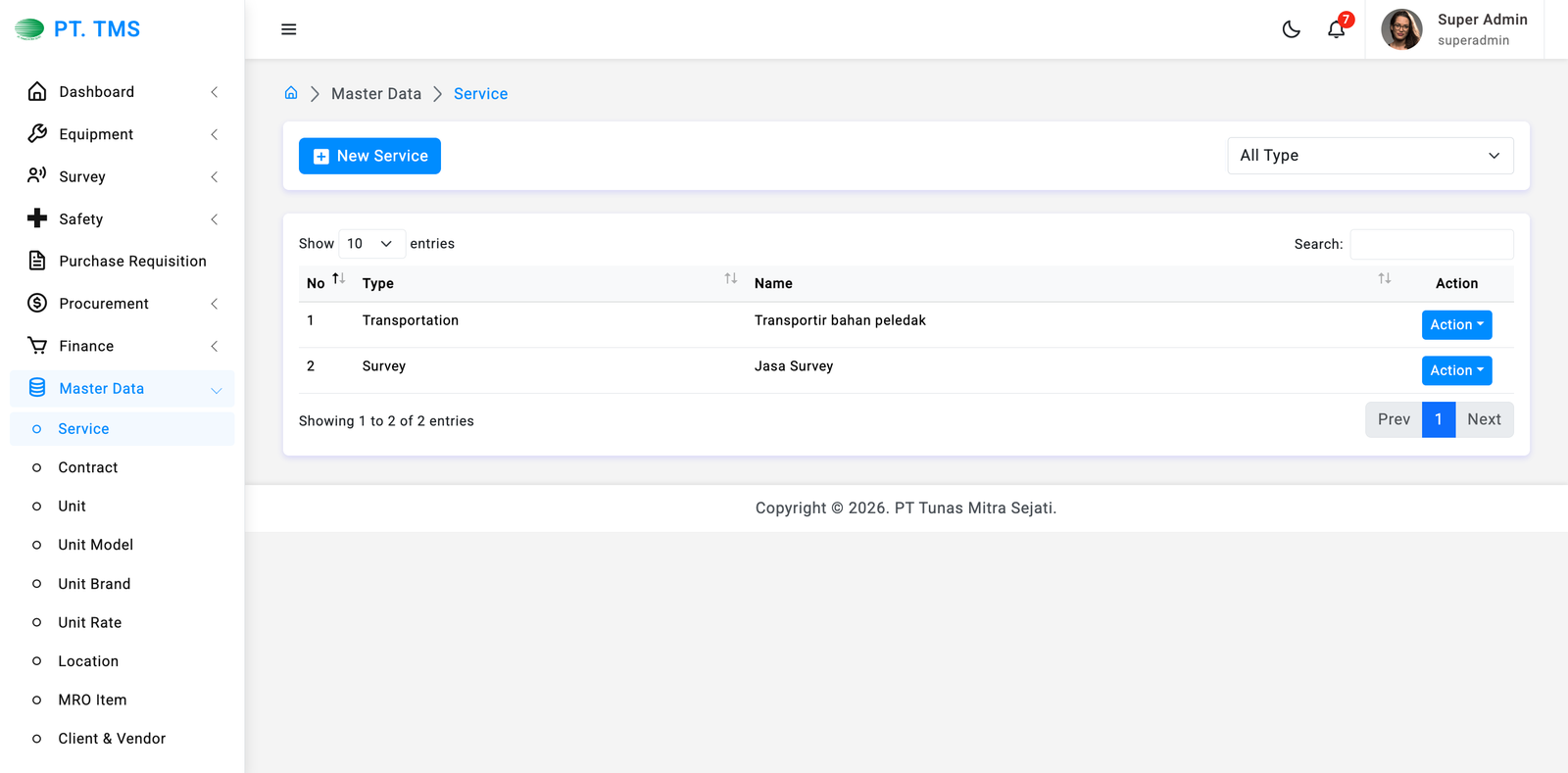The width and height of the screenshot is (1568, 773).
Task: Click the Equipment wrench icon
Action: coord(37,134)
